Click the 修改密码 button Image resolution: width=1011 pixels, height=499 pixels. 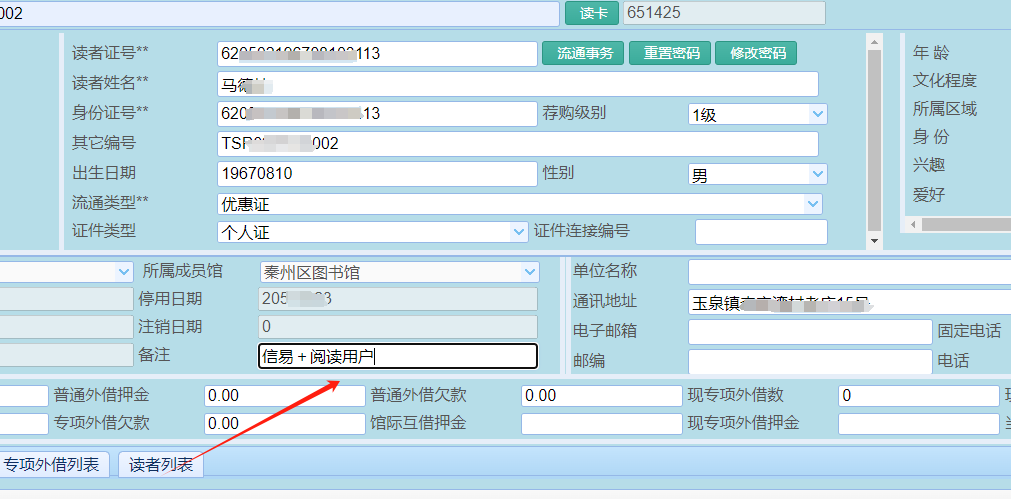(x=755, y=53)
